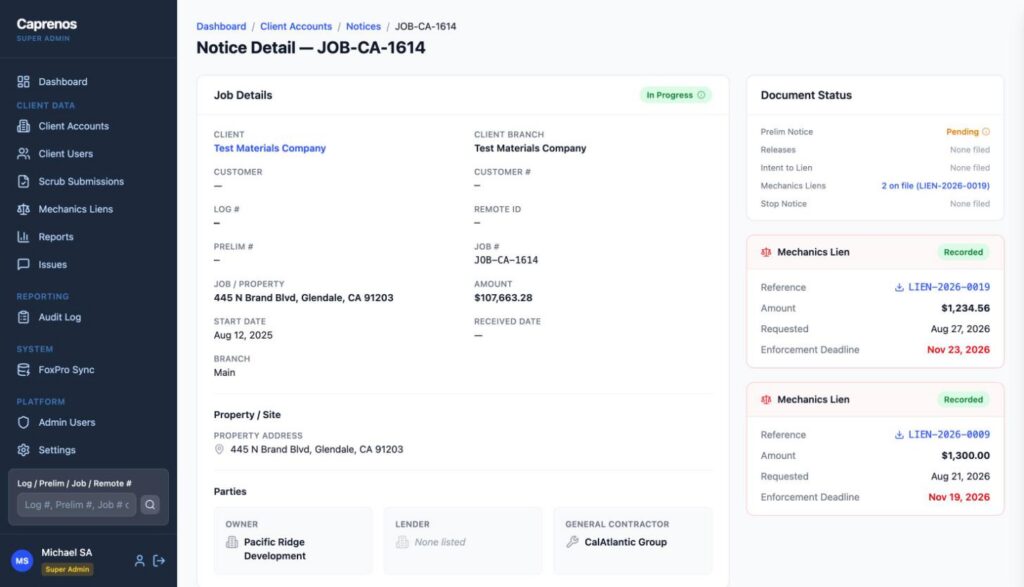Open LIEN-2026-0019 reference link
Viewport: 1024px width, 587px height.
949,287
